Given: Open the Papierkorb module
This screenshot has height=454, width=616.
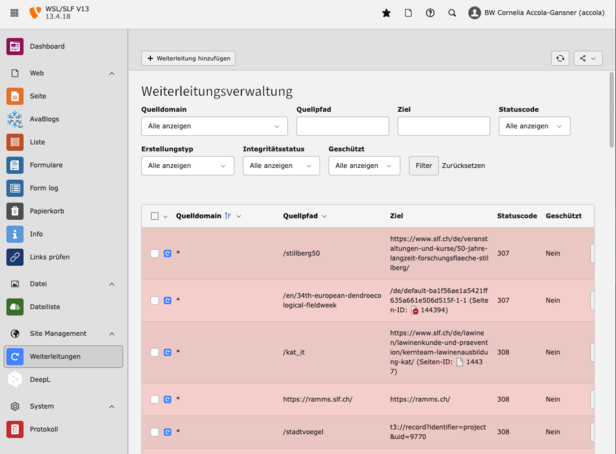Looking at the screenshot, I should point(47,211).
